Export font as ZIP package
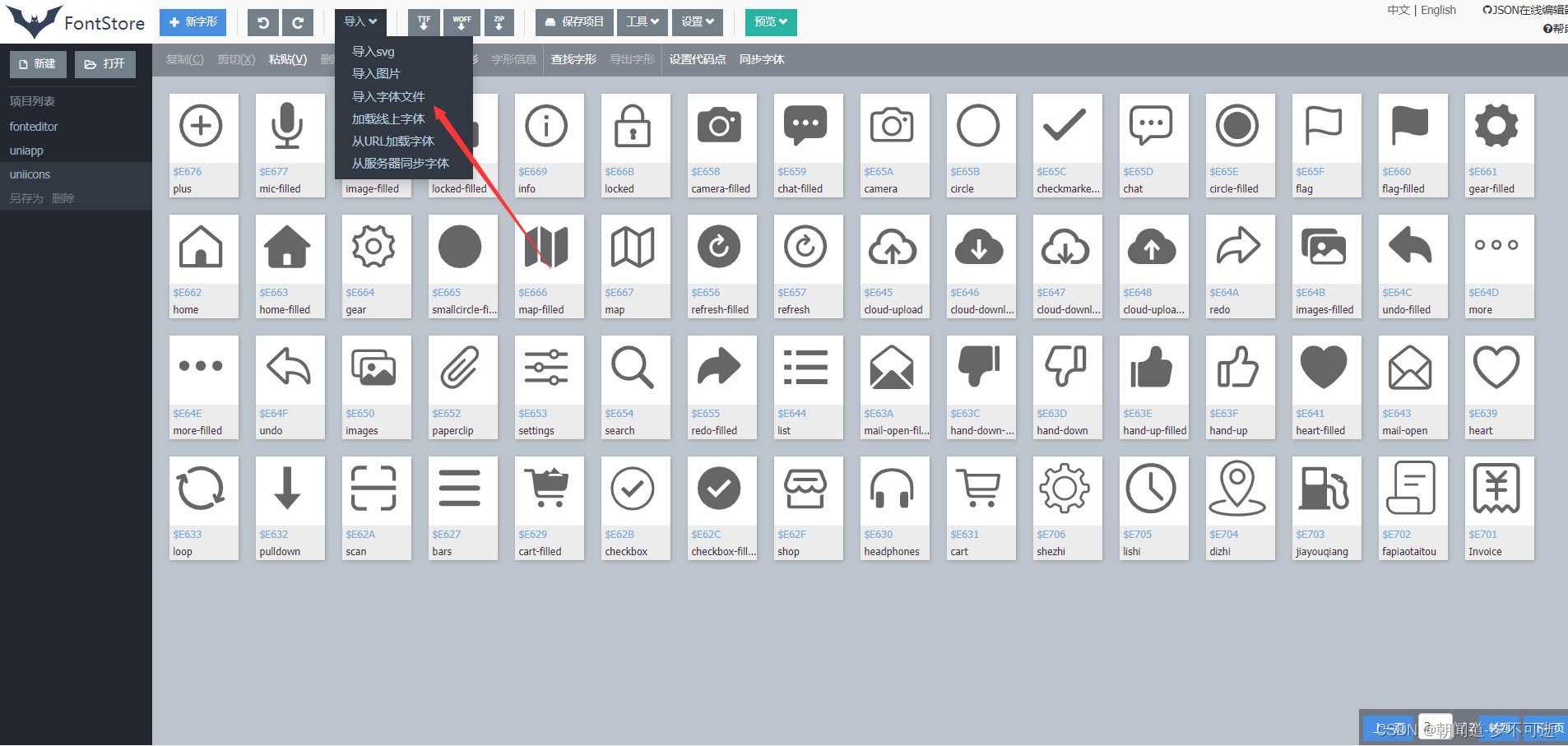Viewport: 1568px width, 746px height. tap(499, 22)
